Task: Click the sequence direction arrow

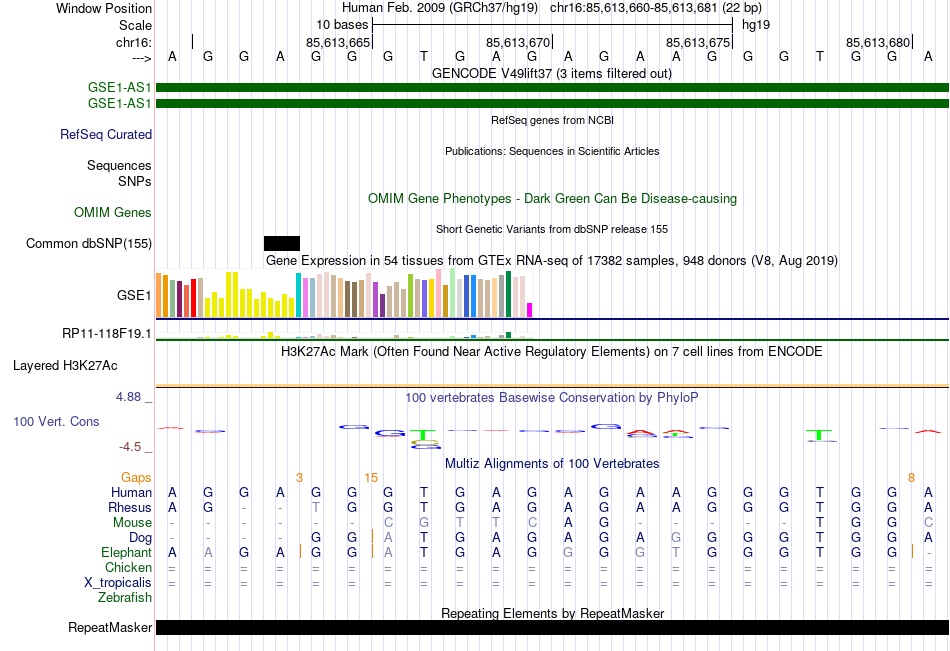Action: pyautogui.click(x=141, y=58)
